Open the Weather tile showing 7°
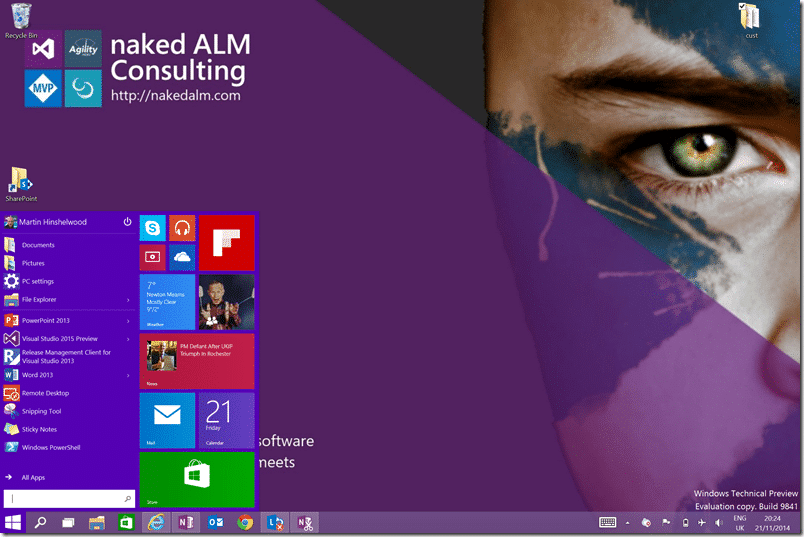 click(167, 302)
